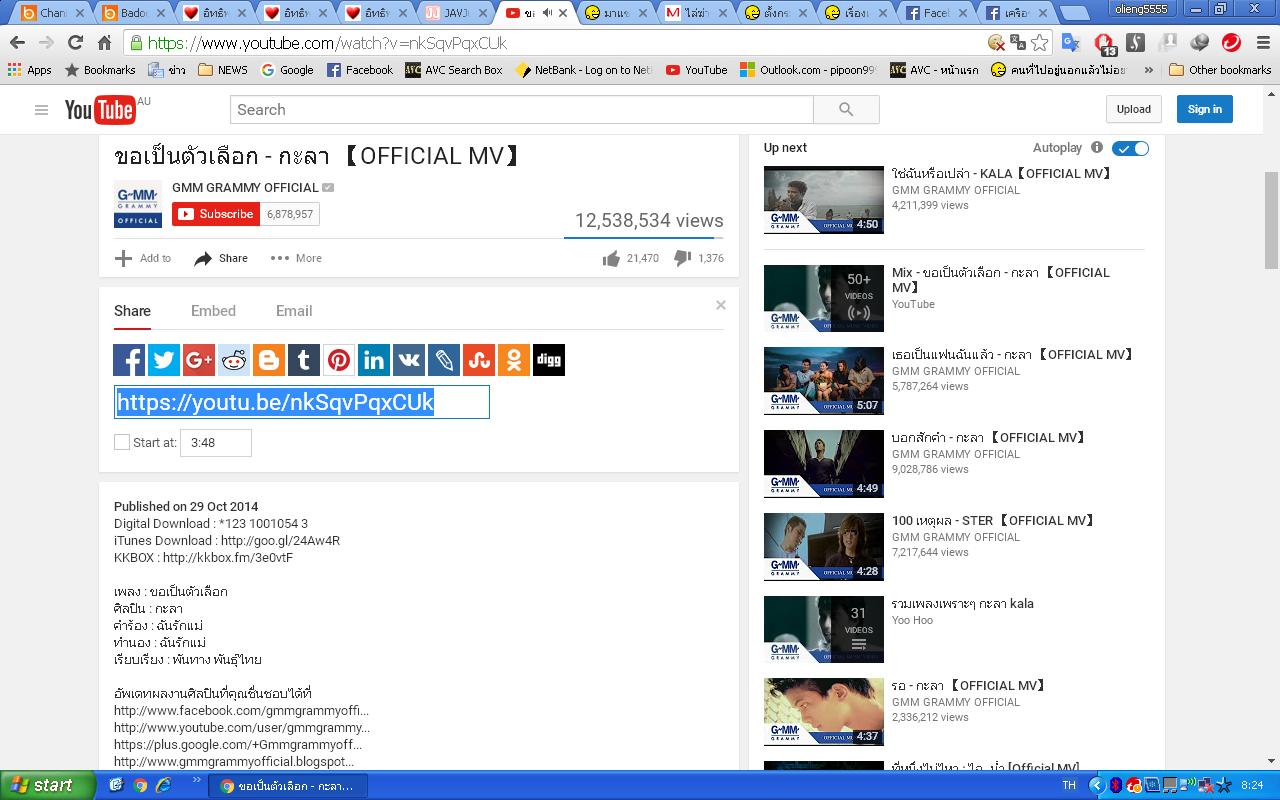Click the Sign in button
This screenshot has width=1280, height=800.
point(1204,109)
